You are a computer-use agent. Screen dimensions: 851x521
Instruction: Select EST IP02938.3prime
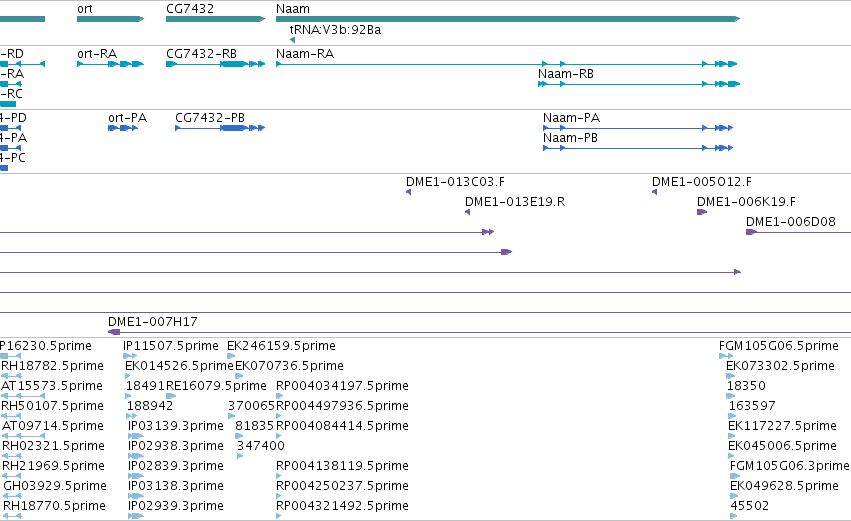[176, 446]
